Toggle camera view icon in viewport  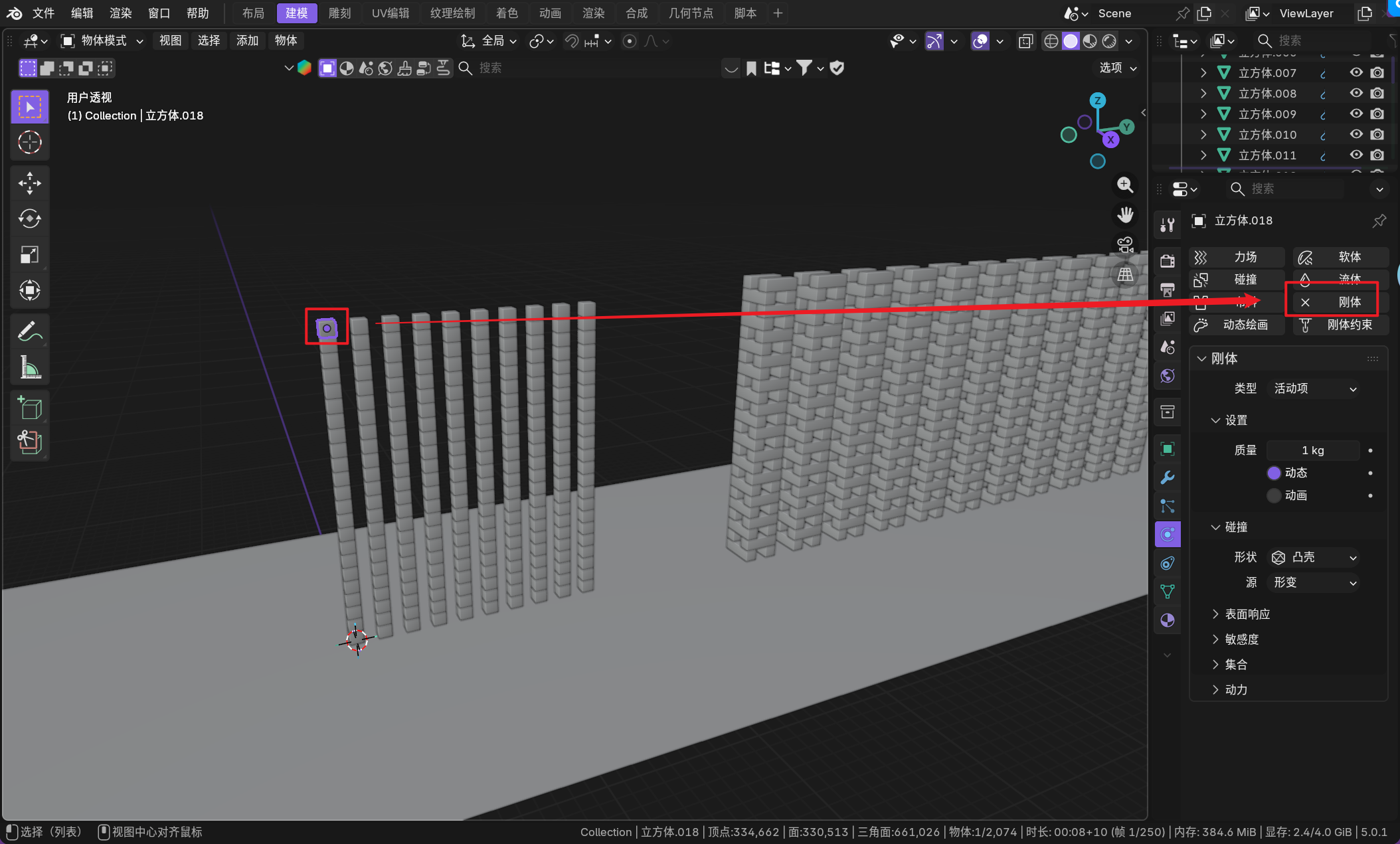[x=1125, y=244]
